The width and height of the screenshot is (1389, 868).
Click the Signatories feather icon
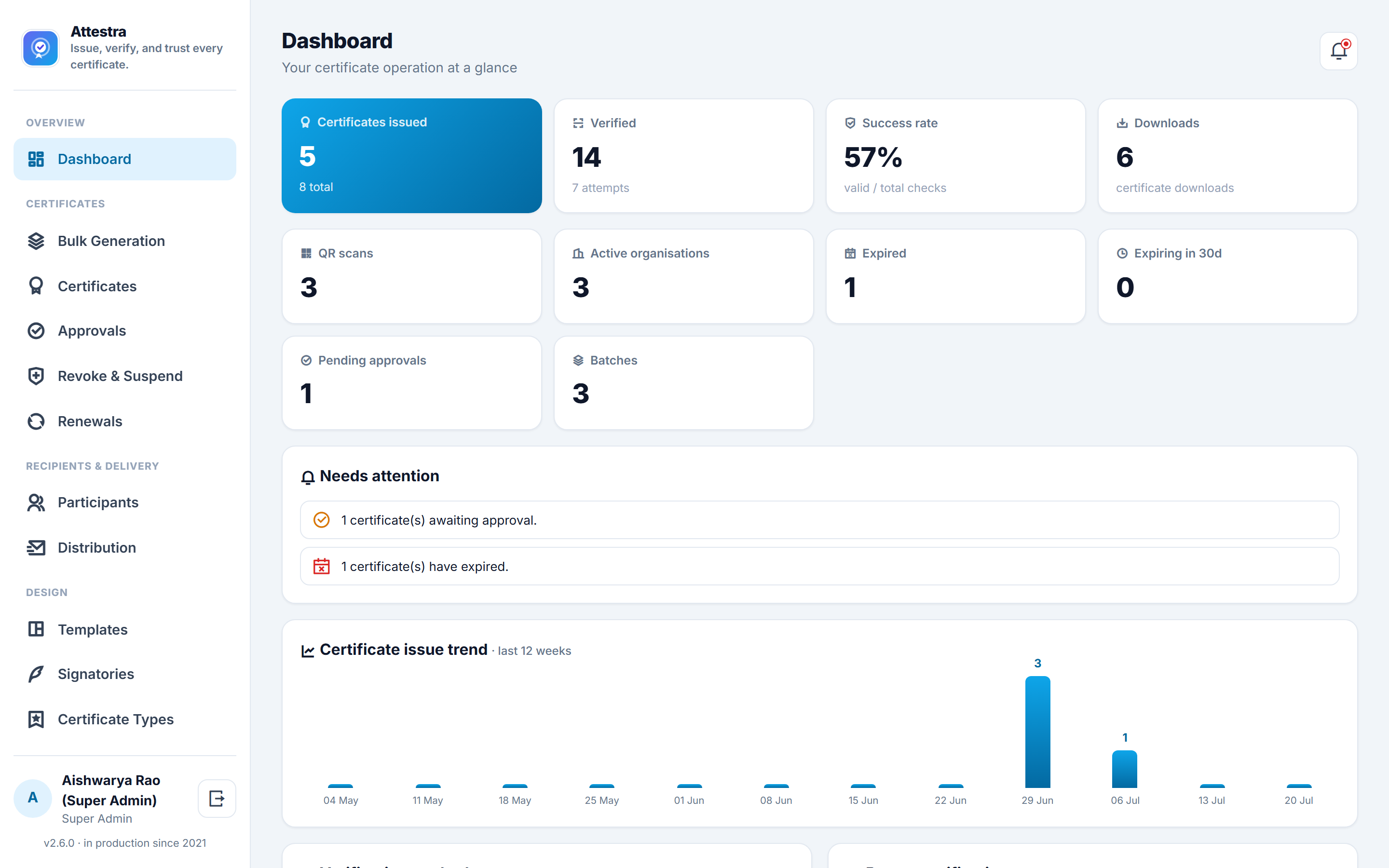tap(36, 674)
